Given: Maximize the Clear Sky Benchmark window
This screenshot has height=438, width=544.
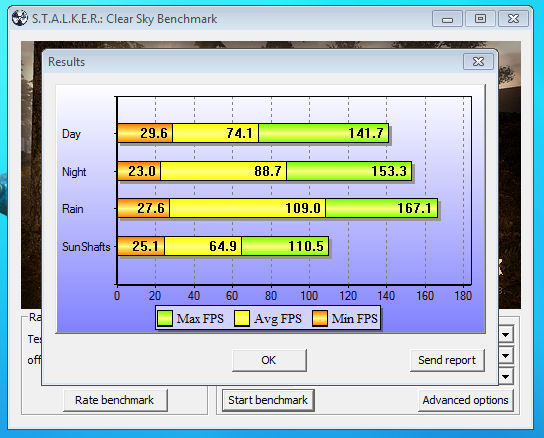Looking at the screenshot, I should coord(480,19).
